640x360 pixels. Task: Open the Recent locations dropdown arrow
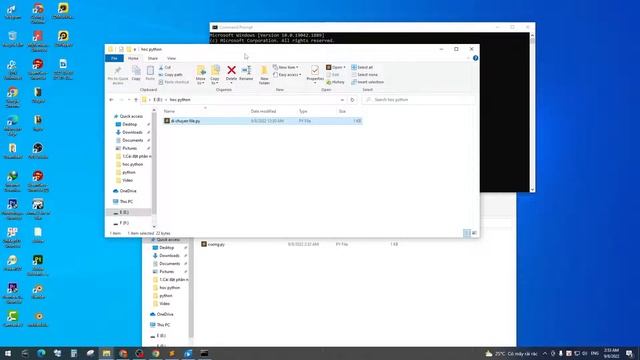[129, 100]
